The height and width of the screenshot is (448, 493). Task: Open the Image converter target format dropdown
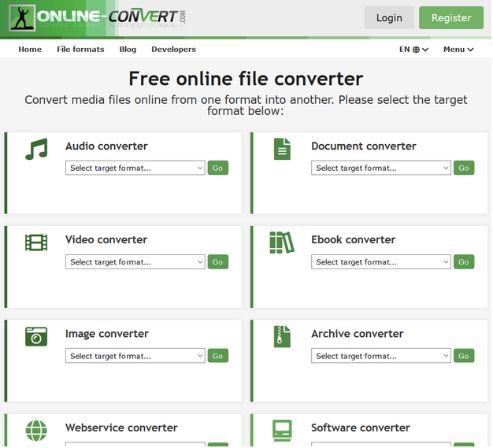coord(135,356)
